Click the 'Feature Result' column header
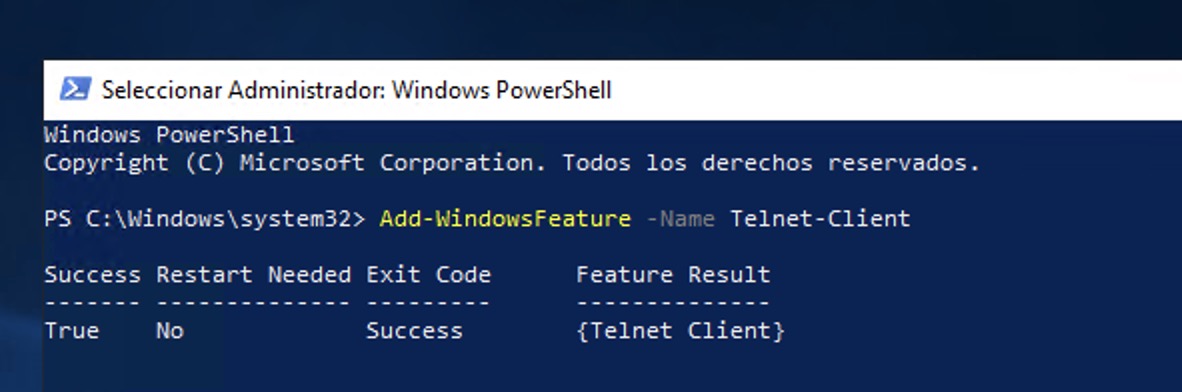Viewport: 1182px width, 392px height. [673, 274]
